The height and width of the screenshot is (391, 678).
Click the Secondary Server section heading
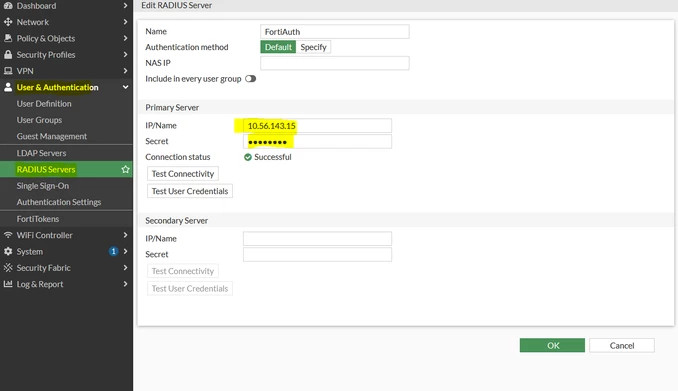[x=176, y=221]
